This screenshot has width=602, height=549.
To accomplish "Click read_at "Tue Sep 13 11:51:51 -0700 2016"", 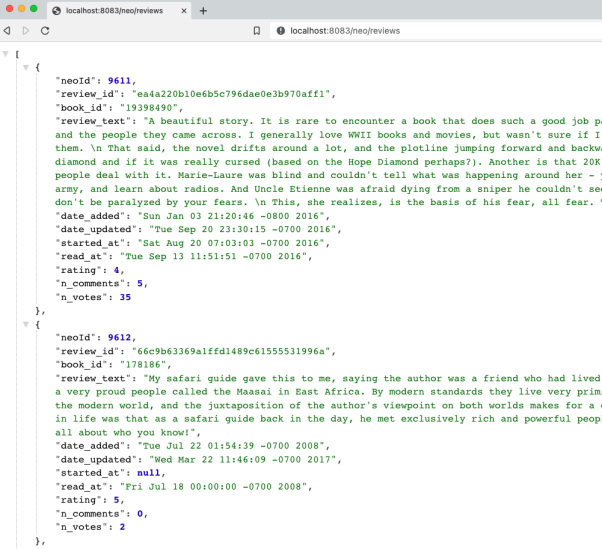I will point(213,256).
